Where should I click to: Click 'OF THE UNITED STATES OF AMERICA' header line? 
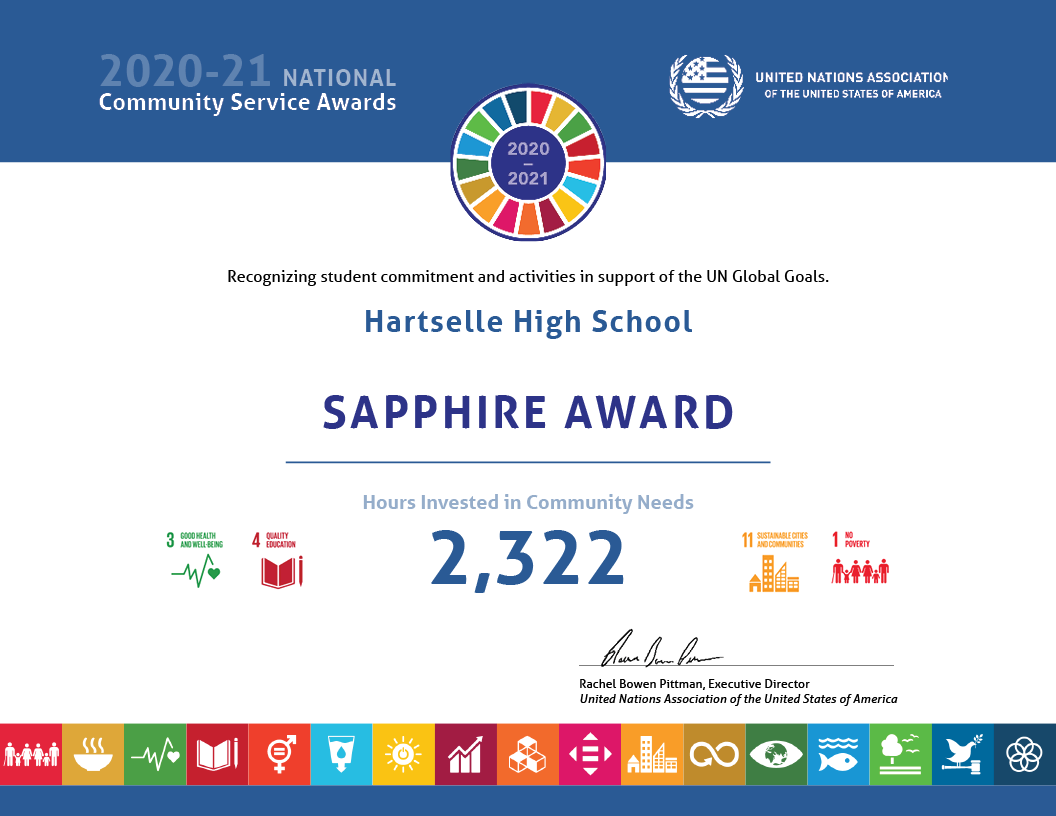(853, 94)
